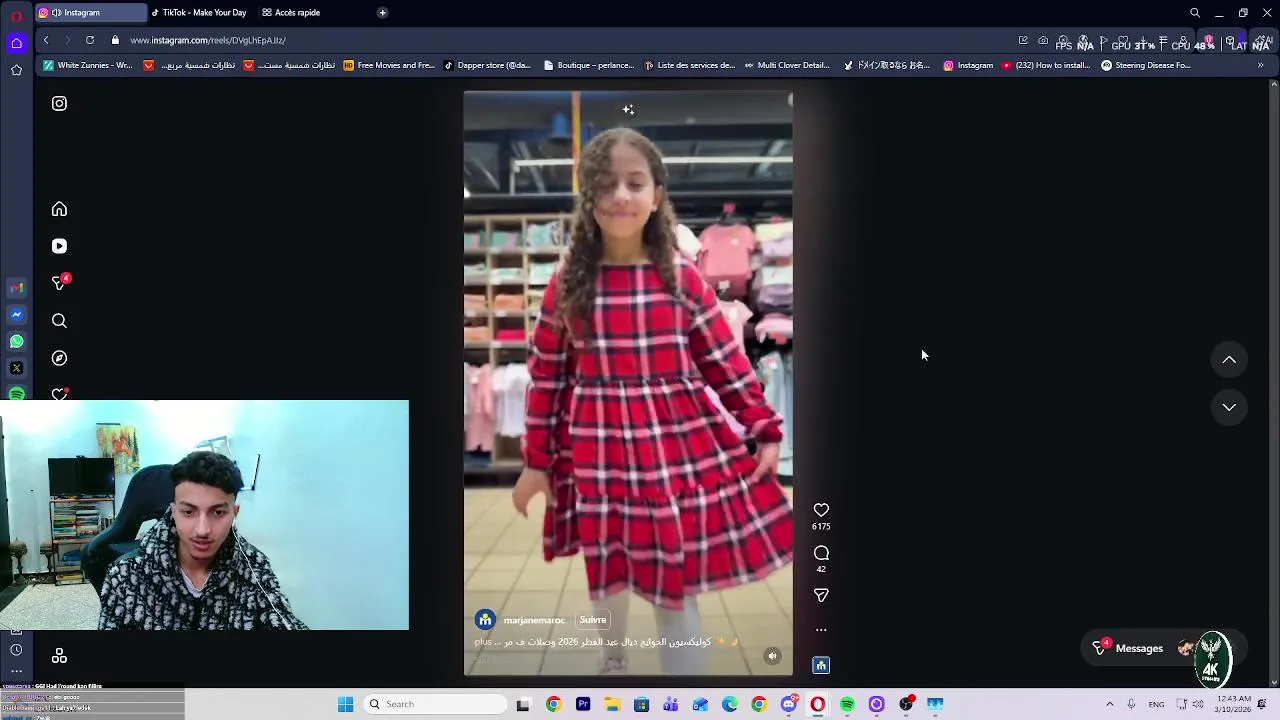The height and width of the screenshot is (720, 1280).
Task: Open Free Movies and Fre... bookmark
Action: pyautogui.click(x=389, y=65)
